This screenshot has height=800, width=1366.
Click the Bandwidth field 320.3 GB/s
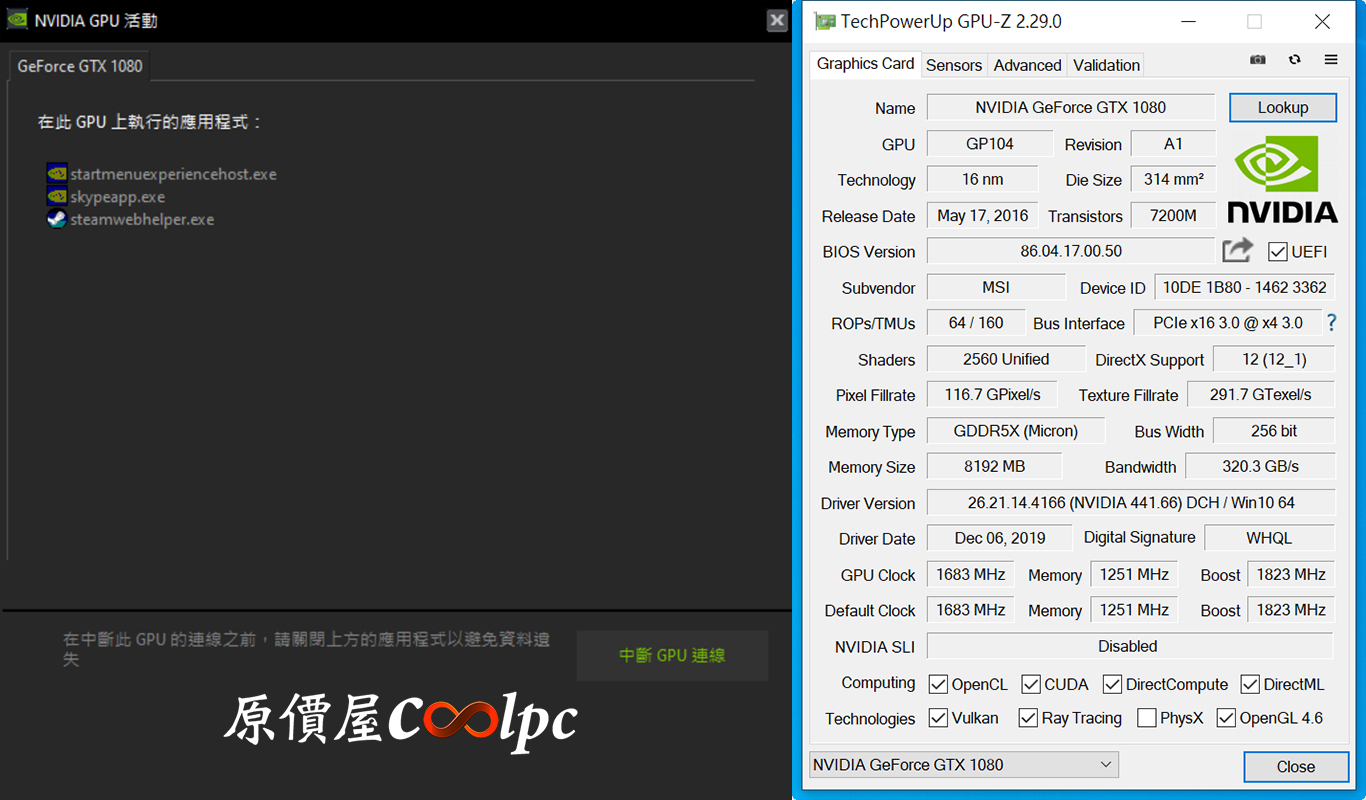point(1260,466)
